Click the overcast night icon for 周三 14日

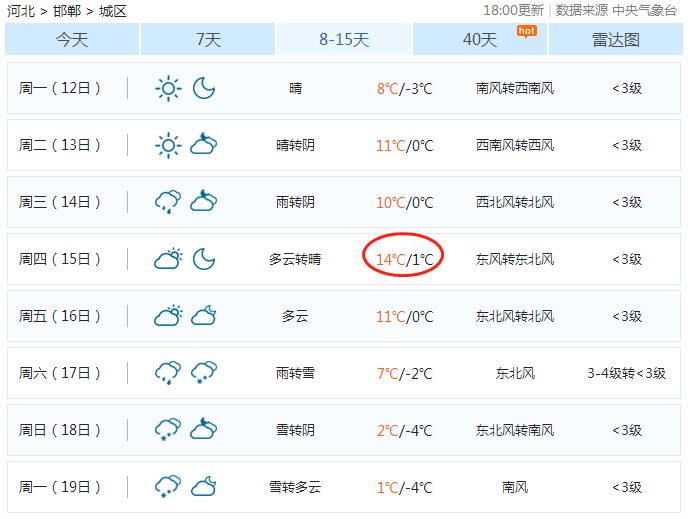click(x=204, y=200)
